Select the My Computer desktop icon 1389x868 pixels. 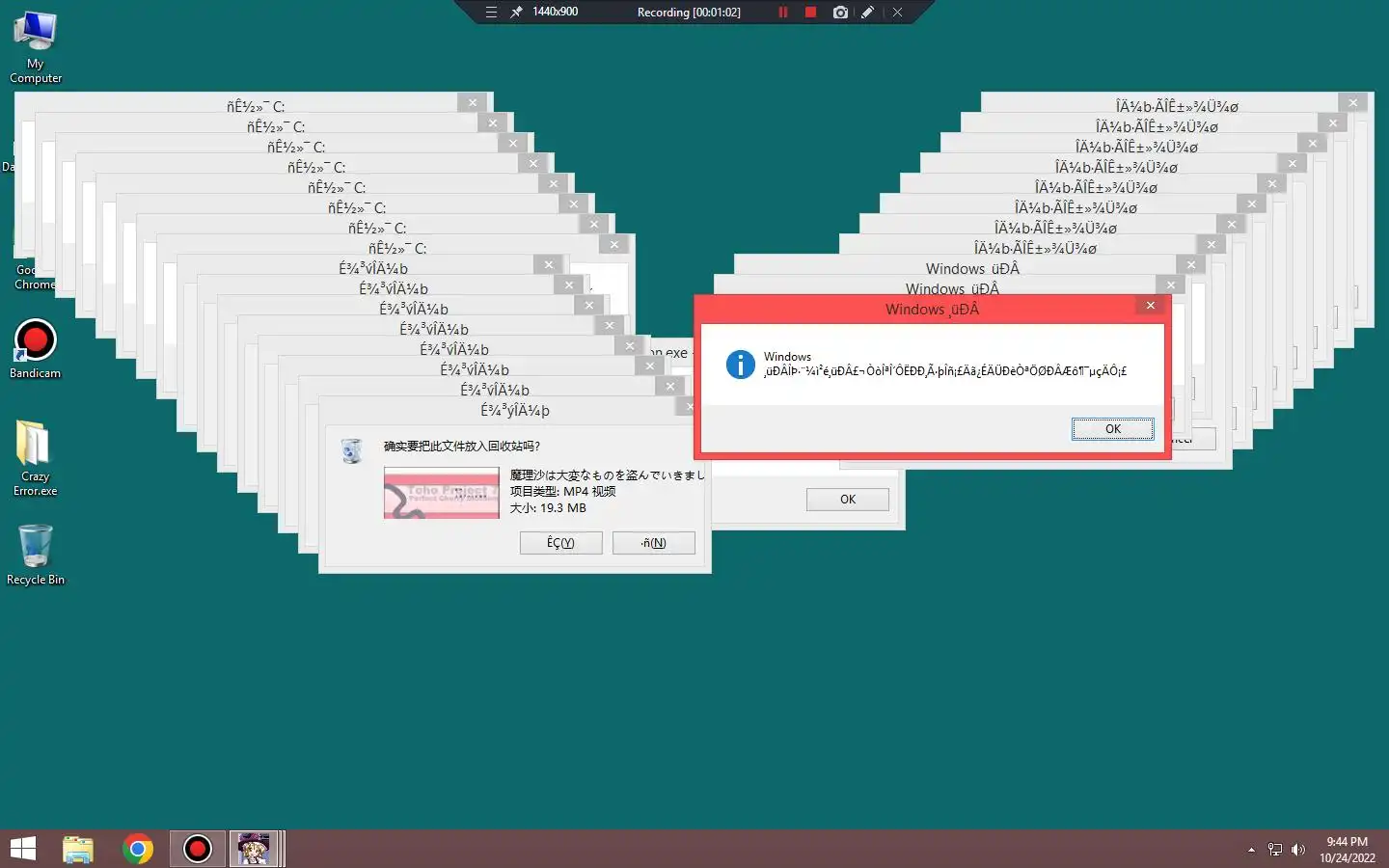pyautogui.click(x=36, y=47)
